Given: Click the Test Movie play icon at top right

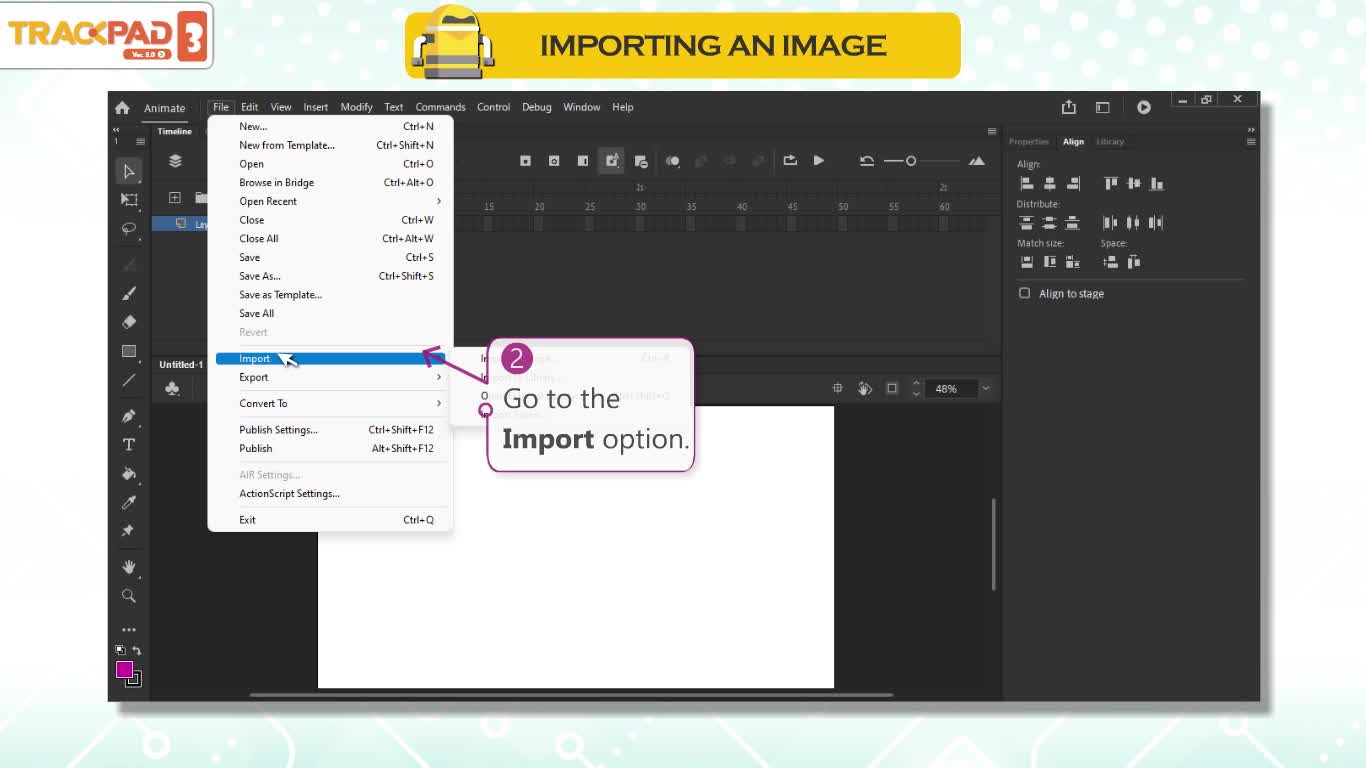Looking at the screenshot, I should 1144,107.
